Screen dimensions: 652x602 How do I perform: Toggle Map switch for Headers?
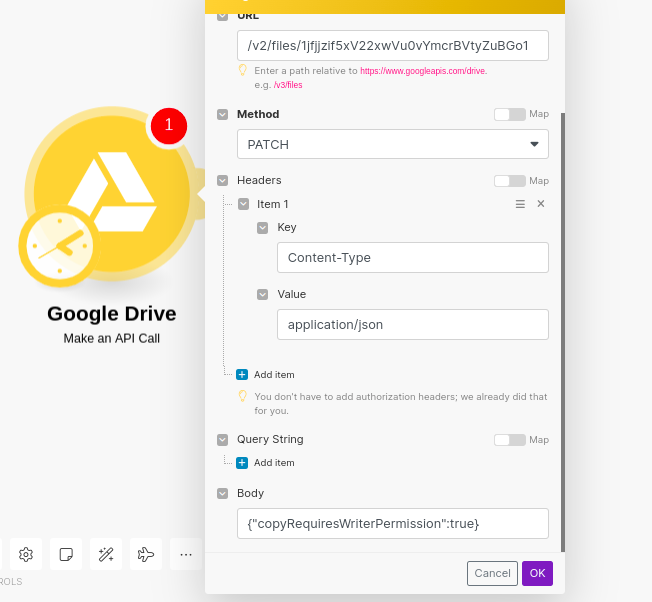[x=510, y=181]
